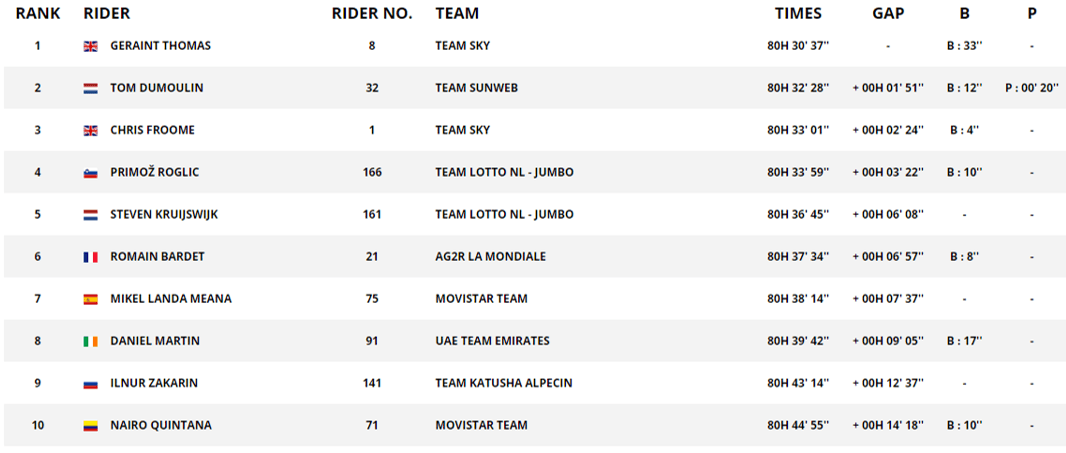Viewport: 1066px width, 453px height.
Task: Click the GAP column header
Action: pyautogui.click(x=887, y=14)
